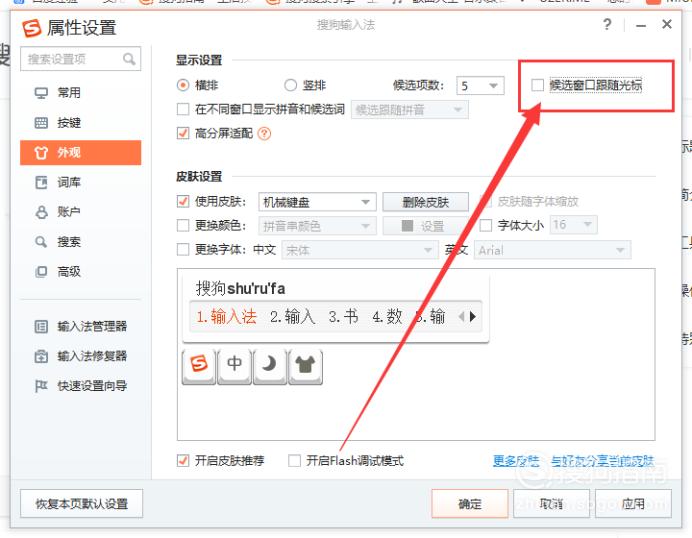The width and height of the screenshot is (692, 538).
Task: Click the 确定 button
Action: point(470,504)
